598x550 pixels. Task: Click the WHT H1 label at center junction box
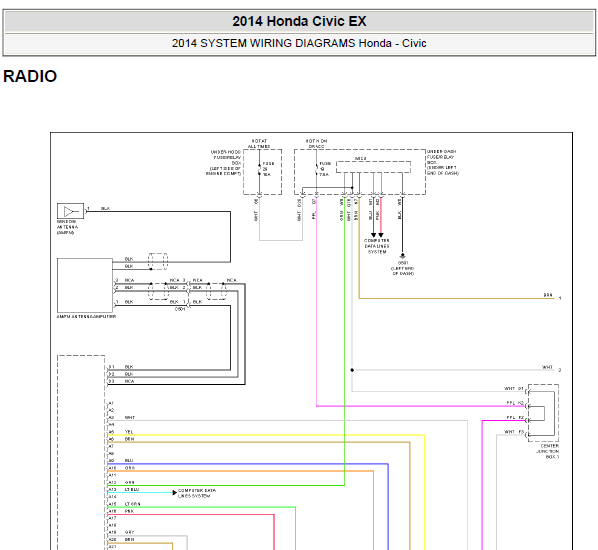point(514,389)
